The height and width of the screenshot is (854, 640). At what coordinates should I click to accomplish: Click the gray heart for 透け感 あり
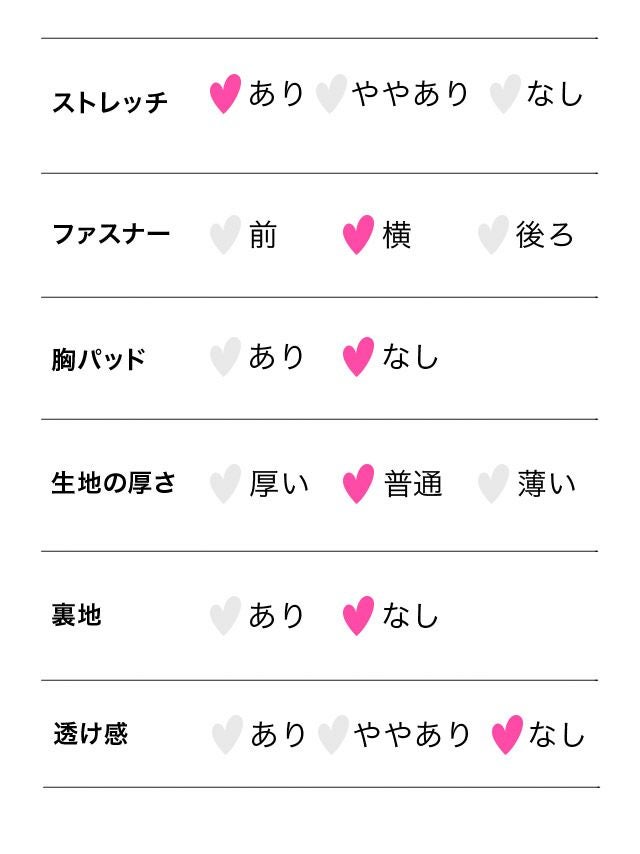click(227, 735)
